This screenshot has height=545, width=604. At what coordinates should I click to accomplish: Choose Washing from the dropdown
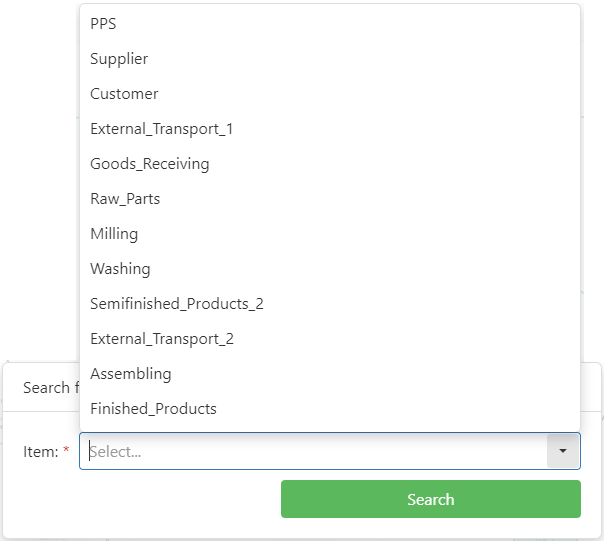tap(120, 269)
